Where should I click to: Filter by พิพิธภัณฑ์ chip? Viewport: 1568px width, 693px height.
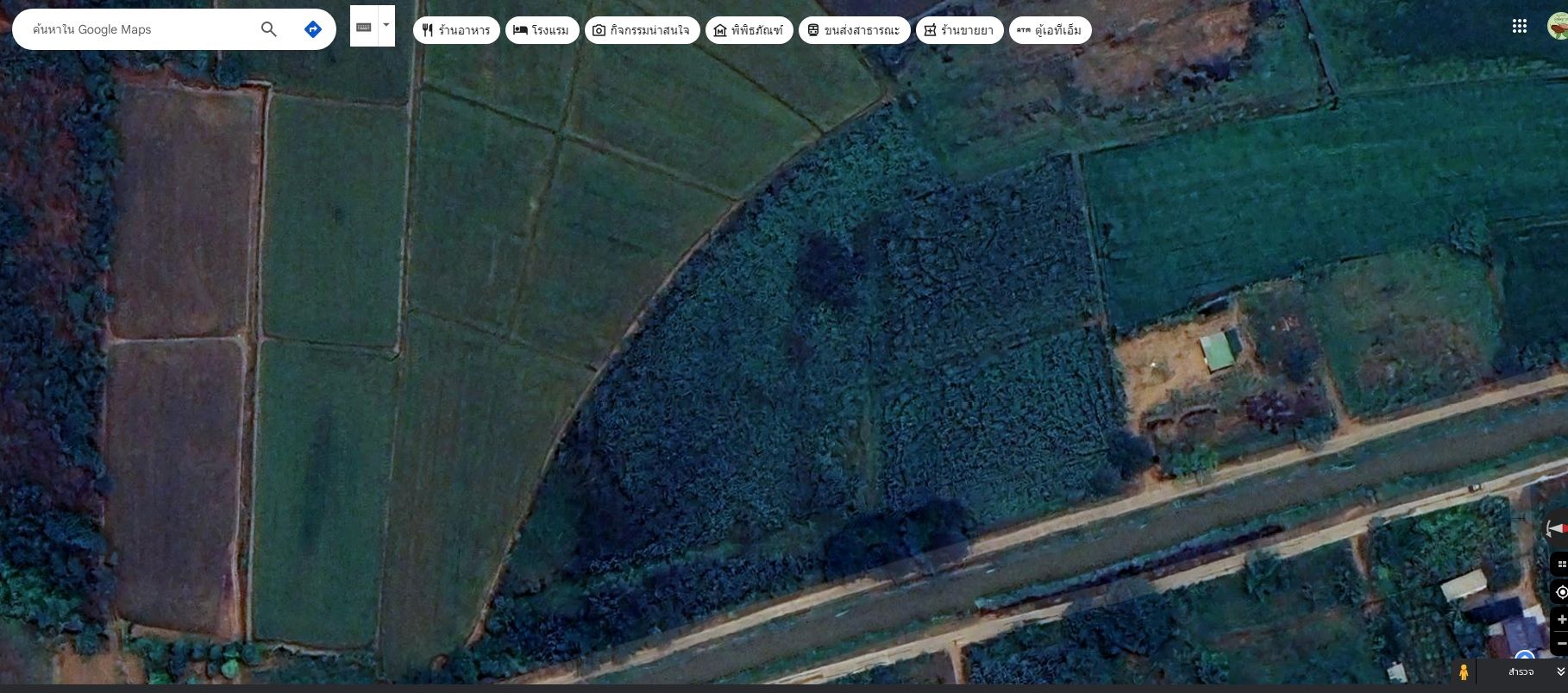749,30
